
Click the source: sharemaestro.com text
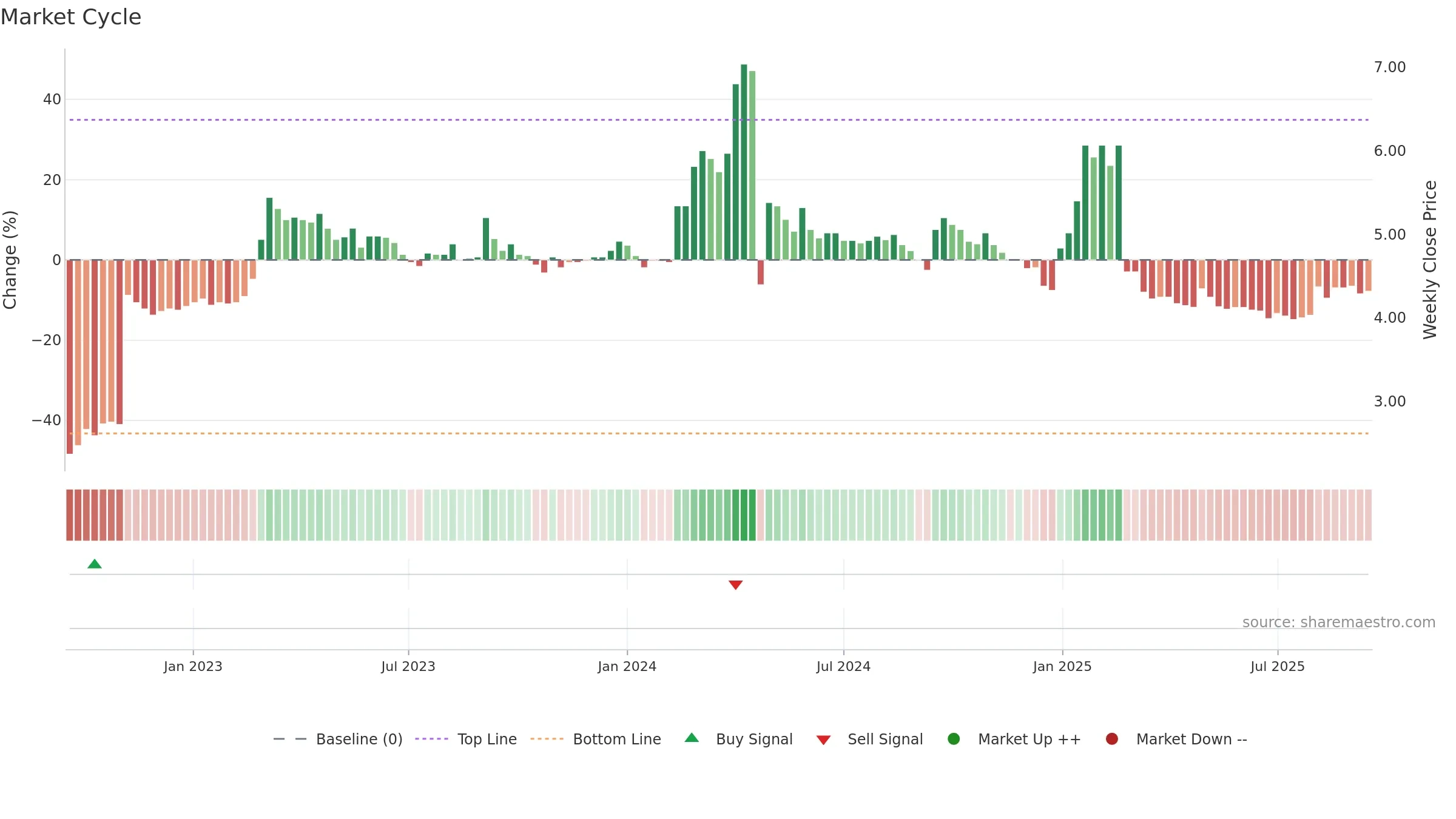pyautogui.click(x=1339, y=622)
